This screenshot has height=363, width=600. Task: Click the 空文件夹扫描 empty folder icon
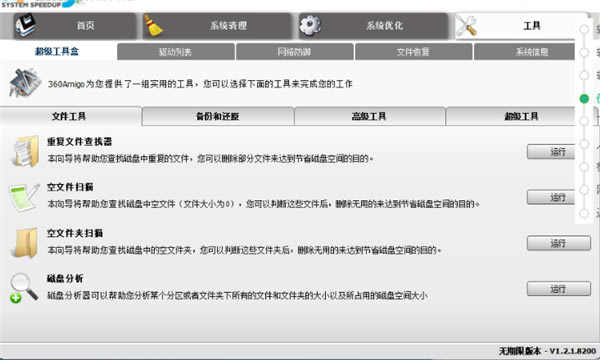pos(25,243)
